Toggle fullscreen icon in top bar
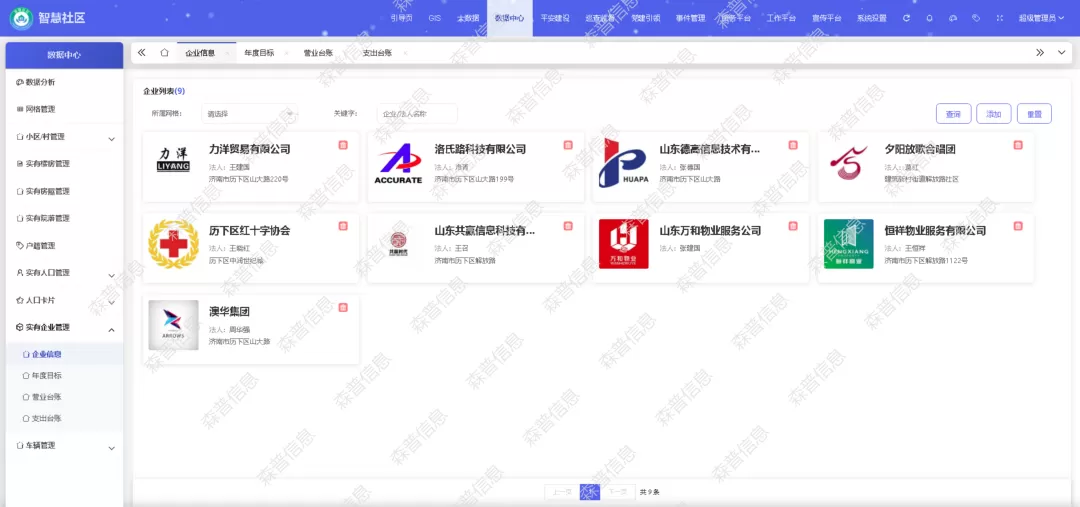The height and width of the screenshot is (507, 1080). pyautogui.click(x=999, y=19)
